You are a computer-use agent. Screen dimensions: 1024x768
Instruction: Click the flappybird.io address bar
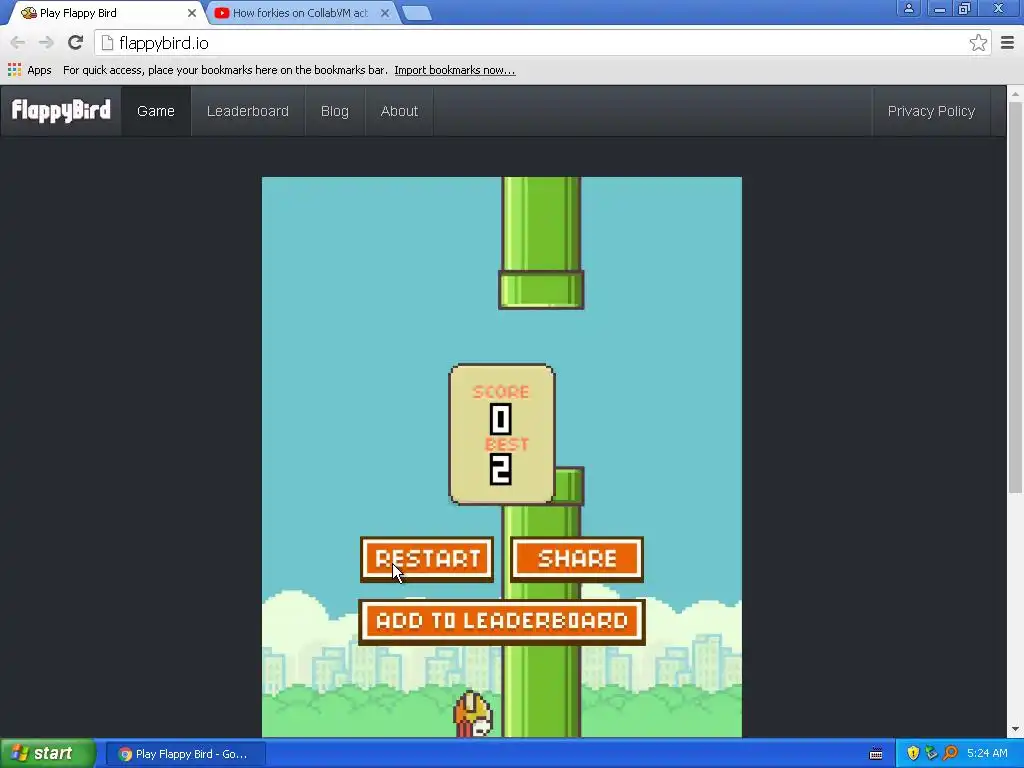542,43
